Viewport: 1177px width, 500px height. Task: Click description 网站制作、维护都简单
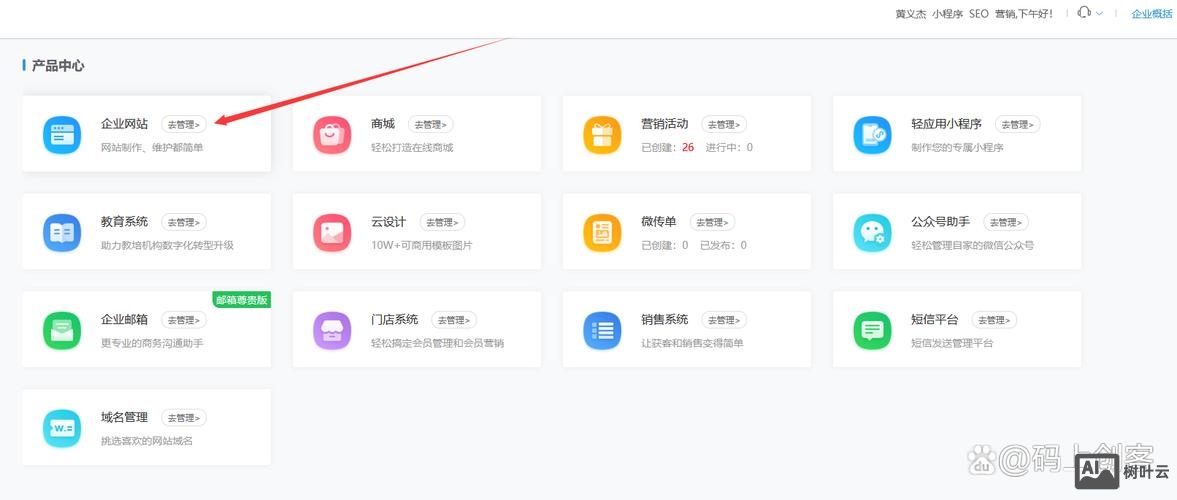coord(152,147)
